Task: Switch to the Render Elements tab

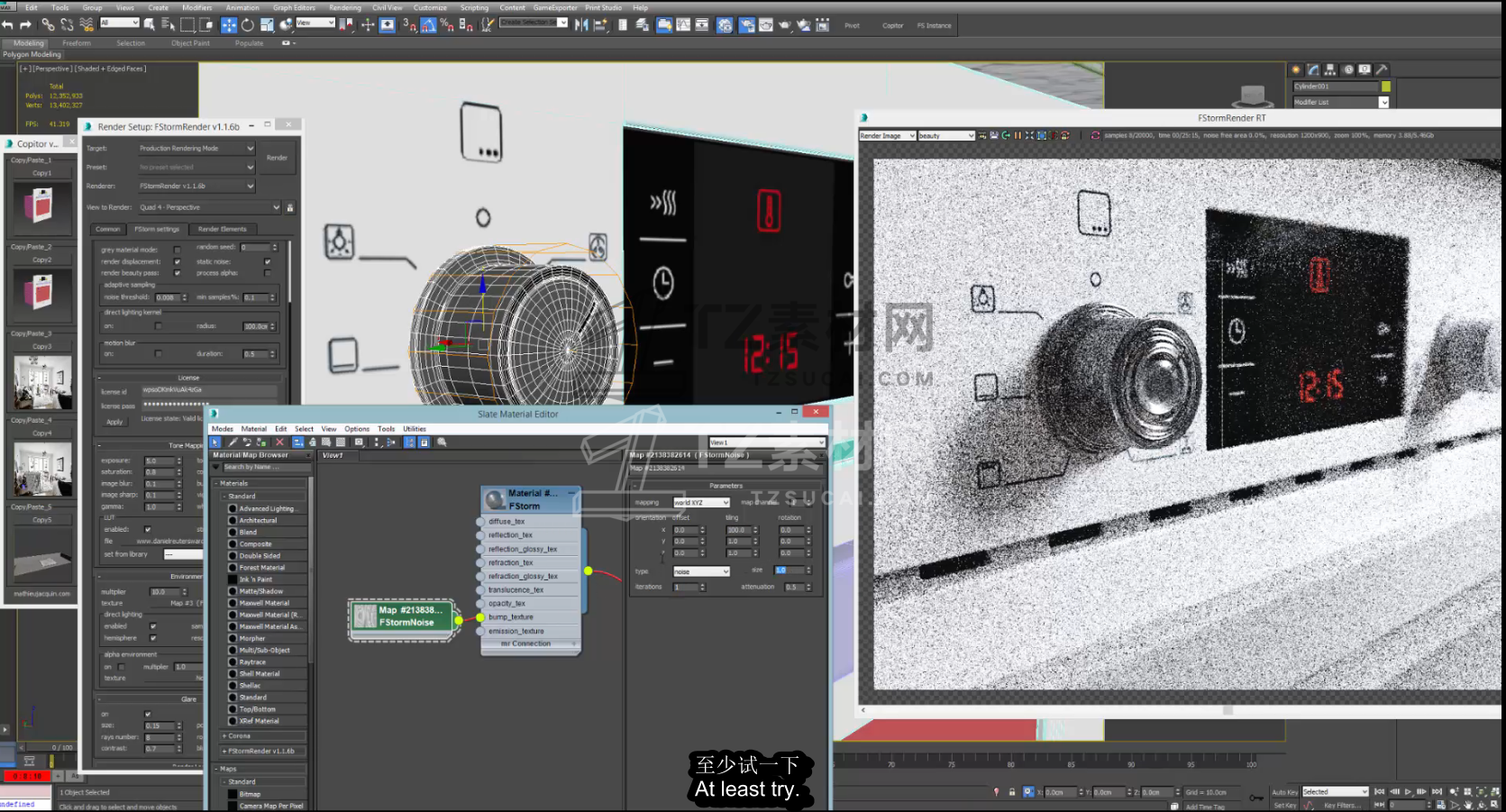Action: [222, 229]
